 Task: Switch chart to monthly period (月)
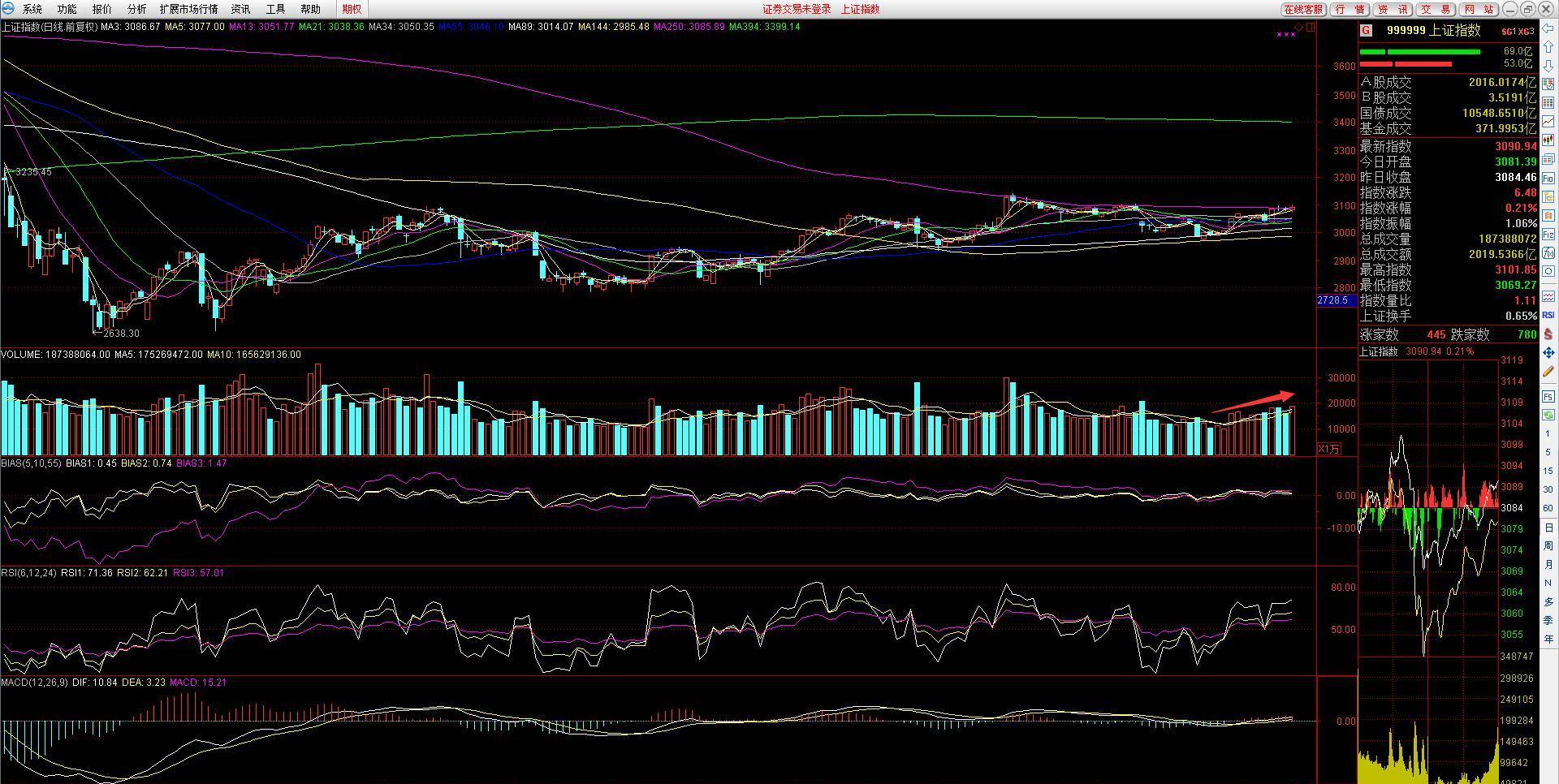[1548, 565]
